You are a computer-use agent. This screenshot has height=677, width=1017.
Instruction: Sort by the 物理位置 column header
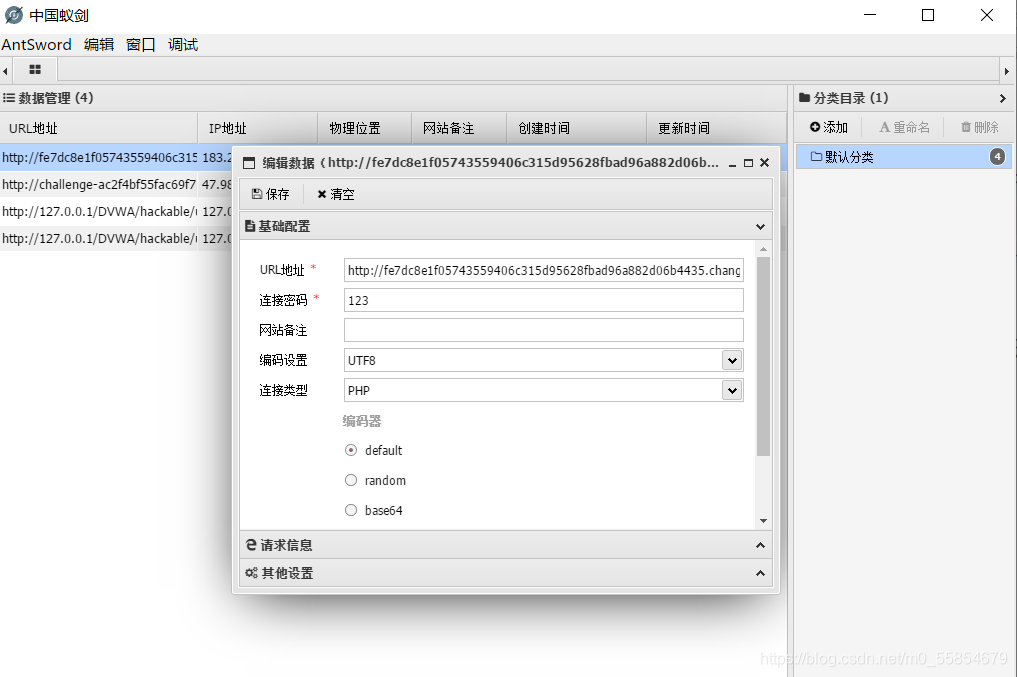pos(365,128)
